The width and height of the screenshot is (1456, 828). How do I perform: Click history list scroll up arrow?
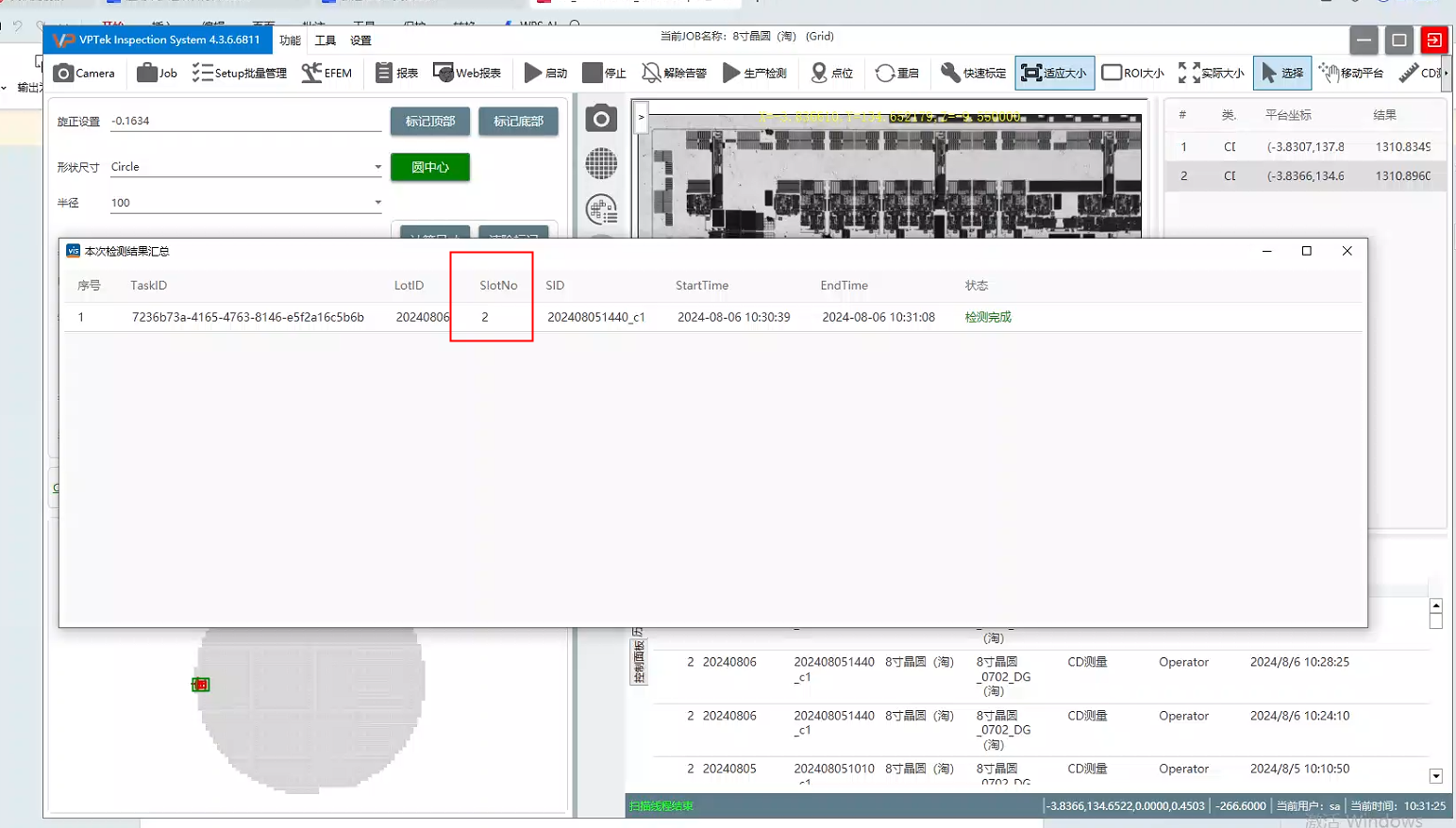(x=1435, y=605)
